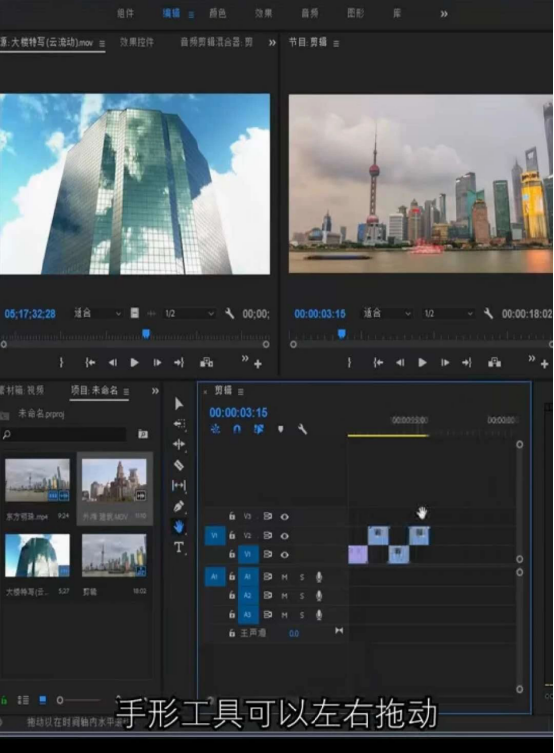Open source monitor zoom level dropdown

coord(97,314)
